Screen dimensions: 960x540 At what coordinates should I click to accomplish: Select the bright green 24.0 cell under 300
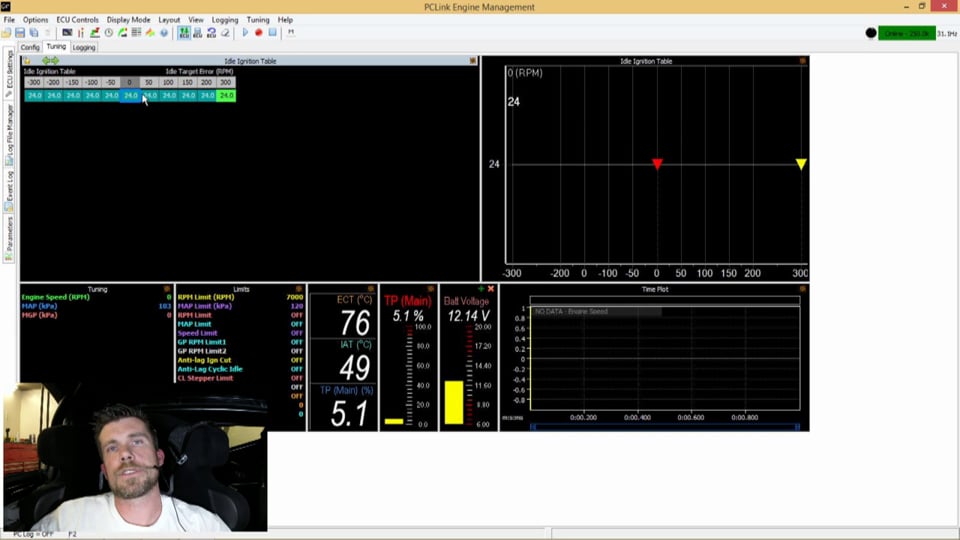[226, 96]
